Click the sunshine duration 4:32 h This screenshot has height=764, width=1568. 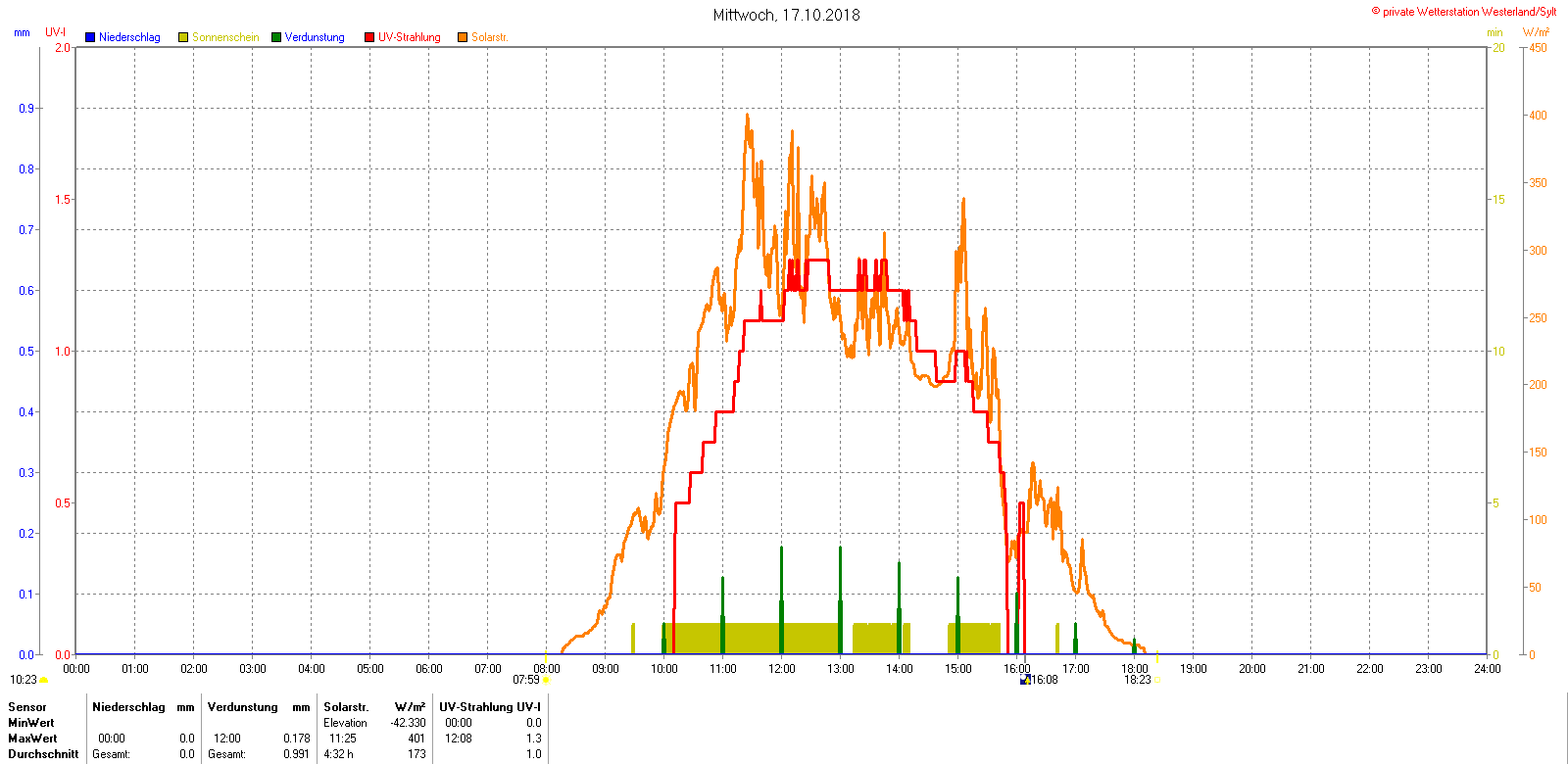(x=339, y=754)
